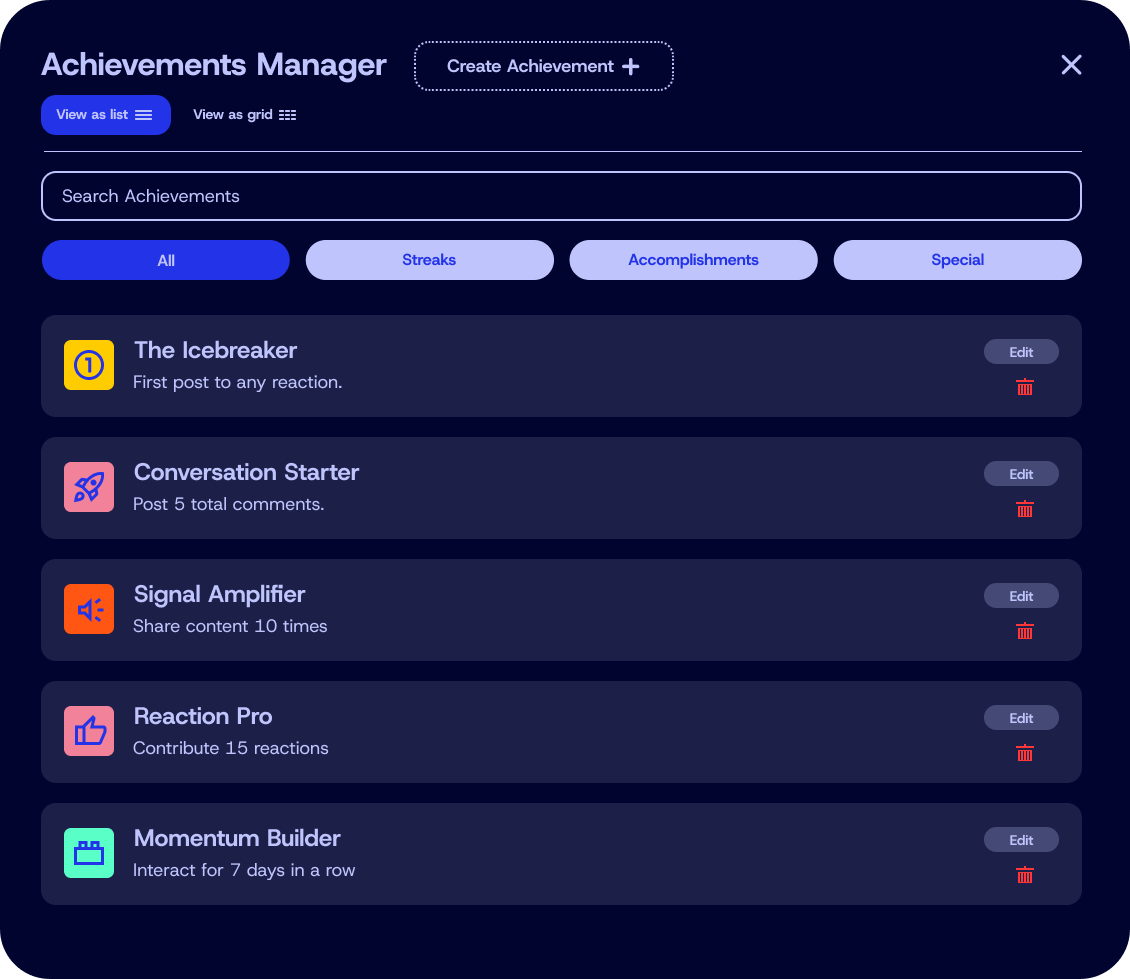
Task: Switch to View as list mode
Action: coord(105,115)
